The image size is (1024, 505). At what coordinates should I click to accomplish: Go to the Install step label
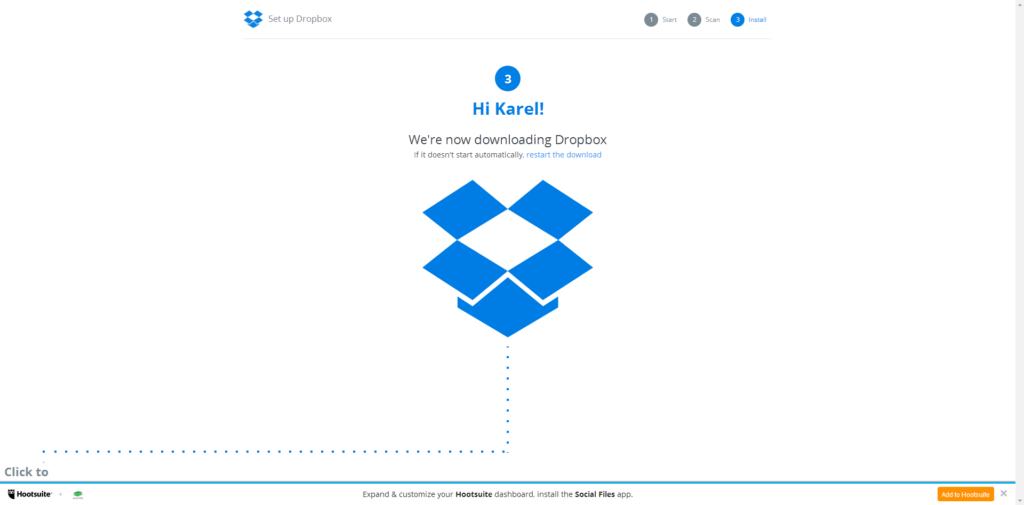coord(758,20)
